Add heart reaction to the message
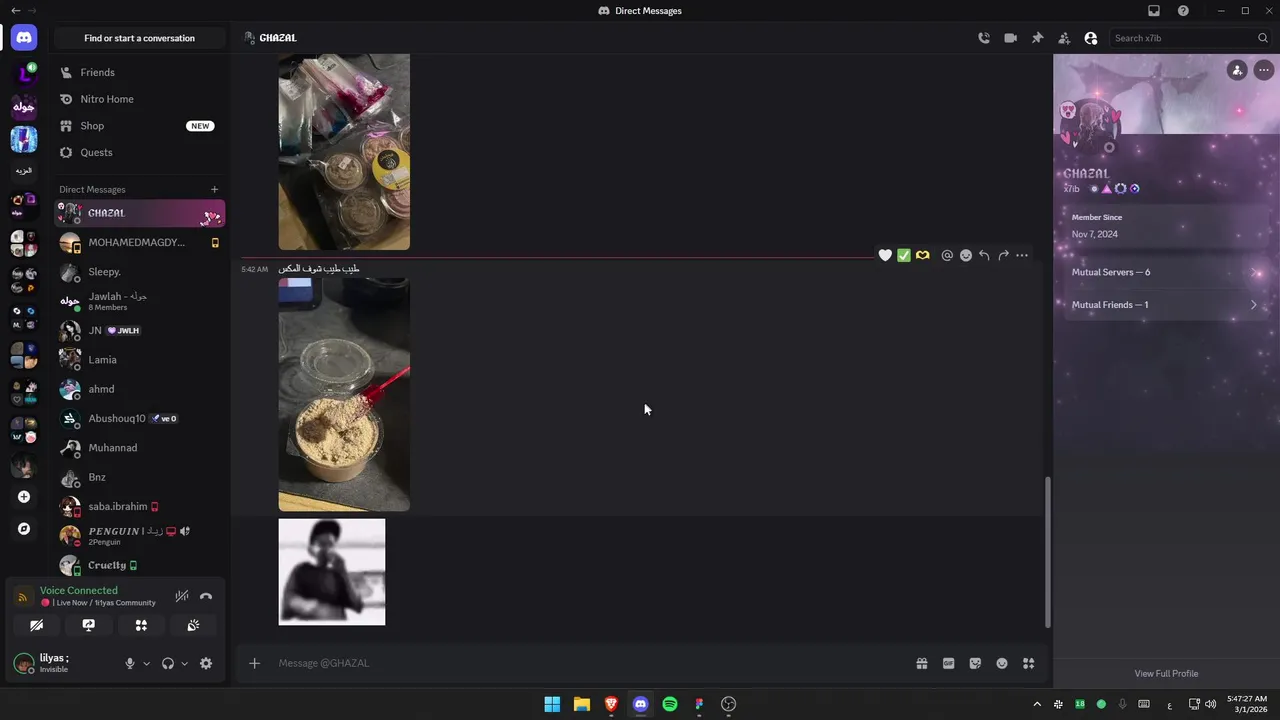The image size is (1280, 720). click(885, 256)
